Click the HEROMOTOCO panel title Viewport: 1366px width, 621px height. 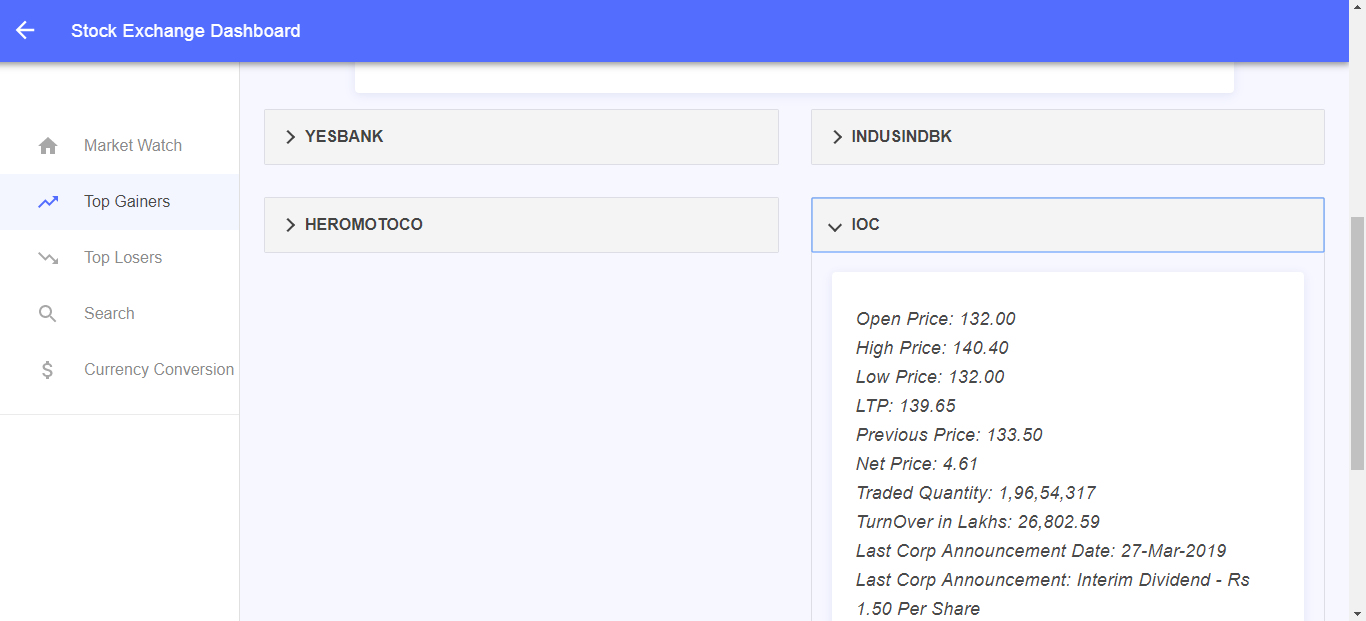coord(364,225)
